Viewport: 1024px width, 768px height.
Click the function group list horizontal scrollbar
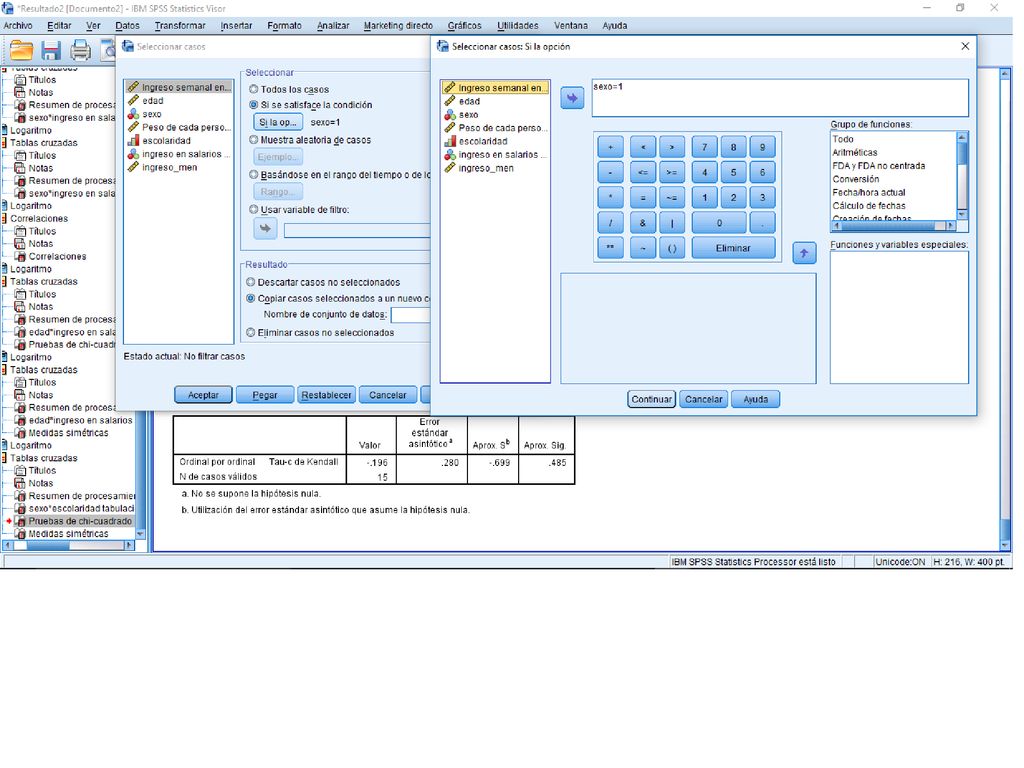[893, 226]
